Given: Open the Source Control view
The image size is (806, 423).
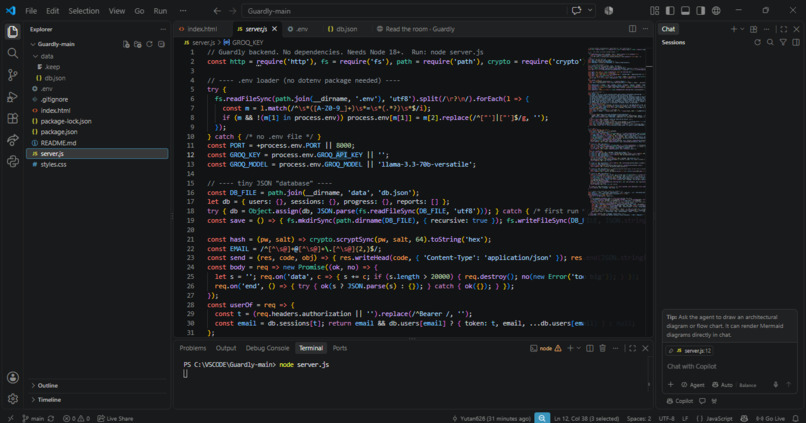Looking at the screenshot, I should click(x=13, y=75).
